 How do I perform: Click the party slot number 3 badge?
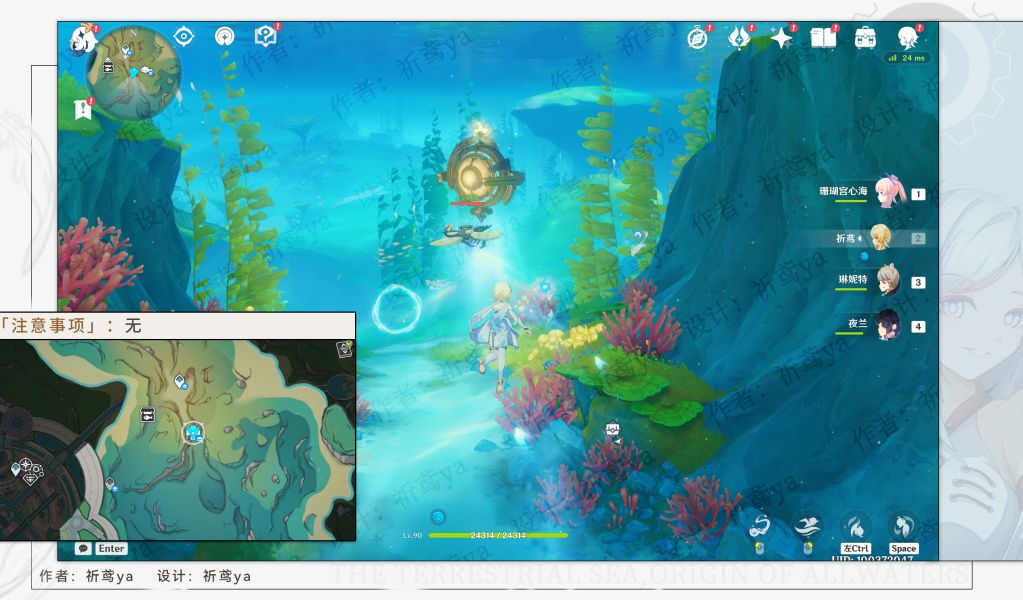918,282
